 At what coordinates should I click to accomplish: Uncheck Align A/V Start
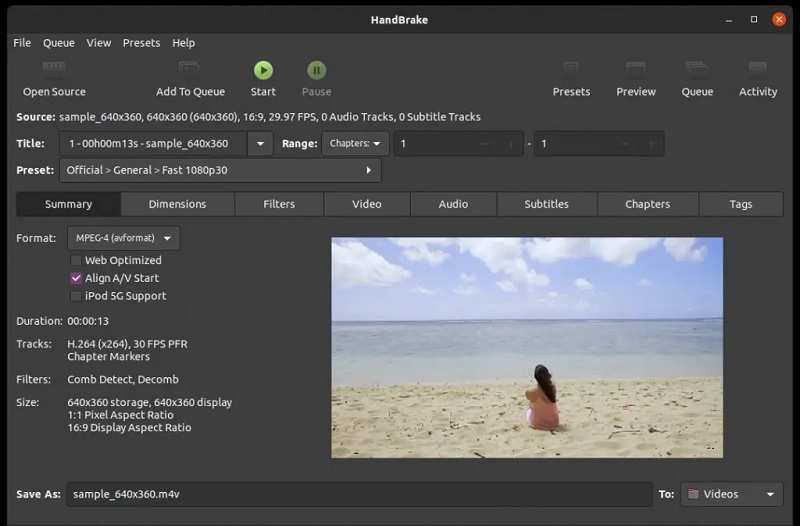click(76, 278)
